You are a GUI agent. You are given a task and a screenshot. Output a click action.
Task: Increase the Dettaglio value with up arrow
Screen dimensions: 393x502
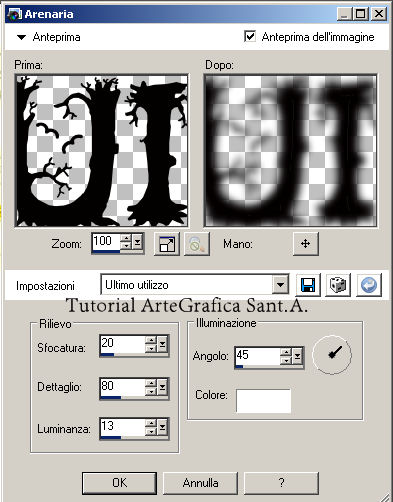click(151, 383)
